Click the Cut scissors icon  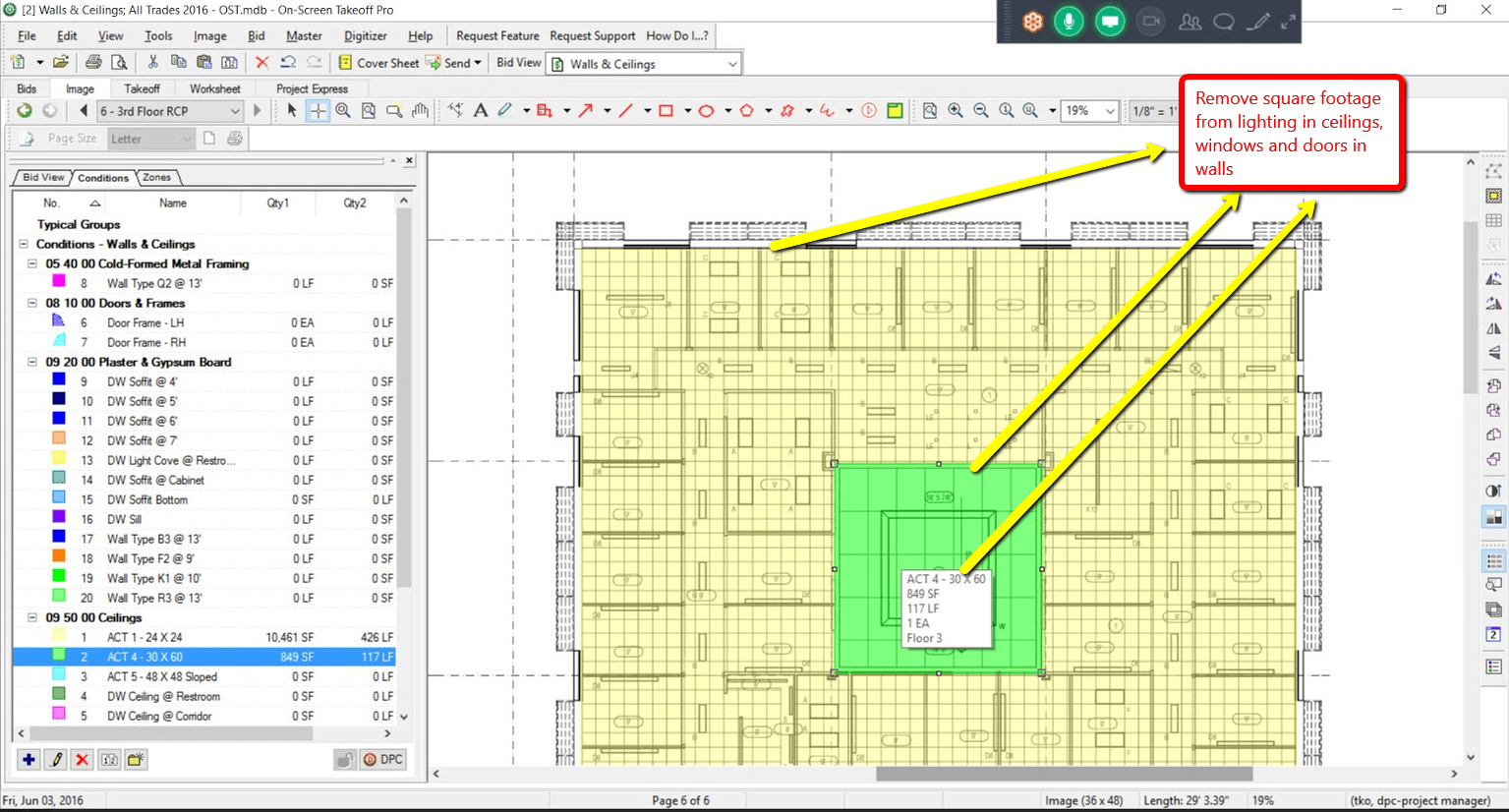[x=152, y=62]
